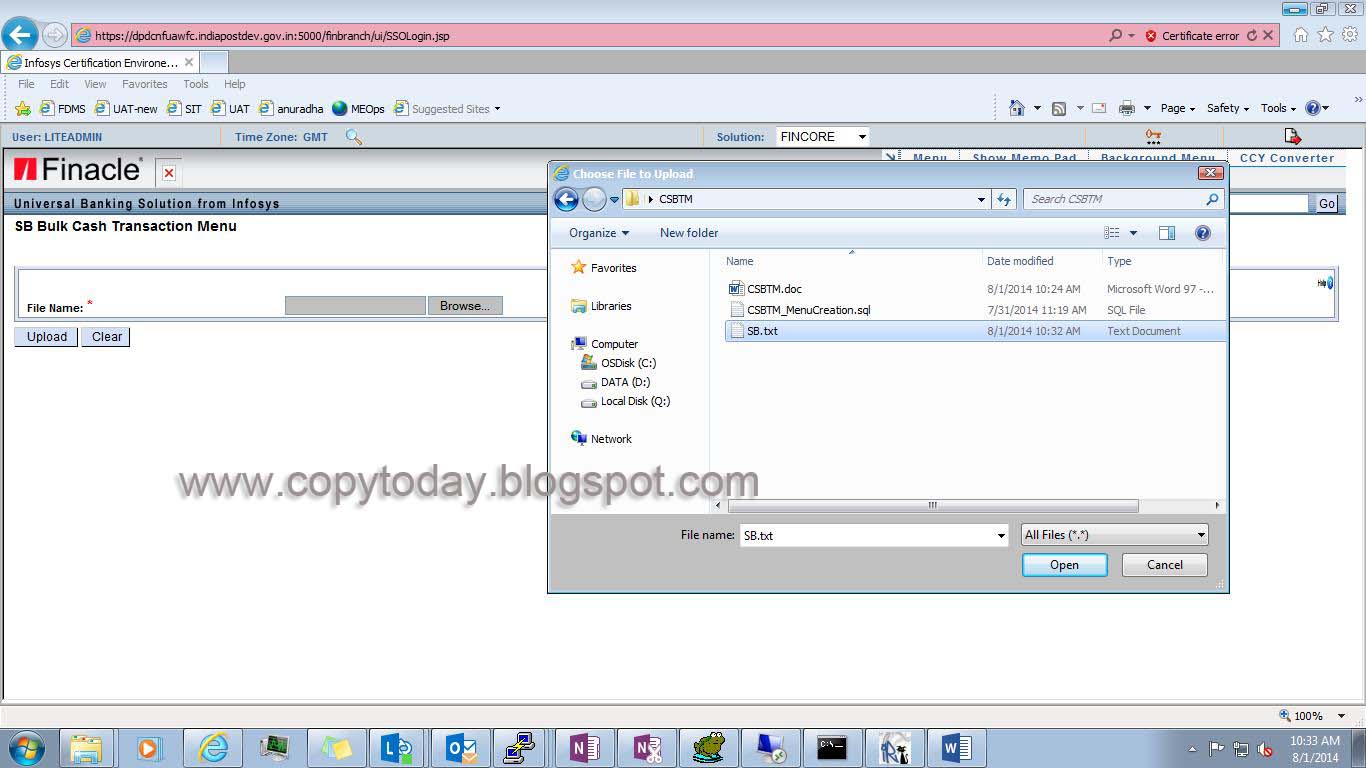
Task: Select the Infosys Certification Environment tab
Action: point(100,62)
